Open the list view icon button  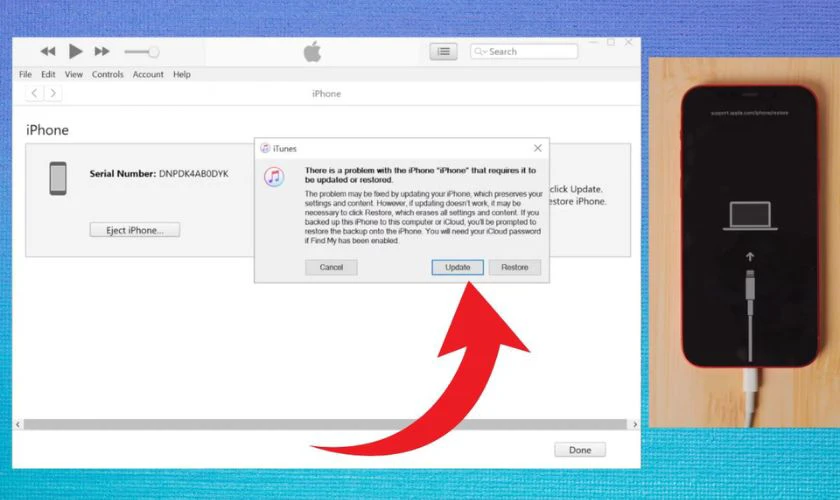[x=443, y=51]
